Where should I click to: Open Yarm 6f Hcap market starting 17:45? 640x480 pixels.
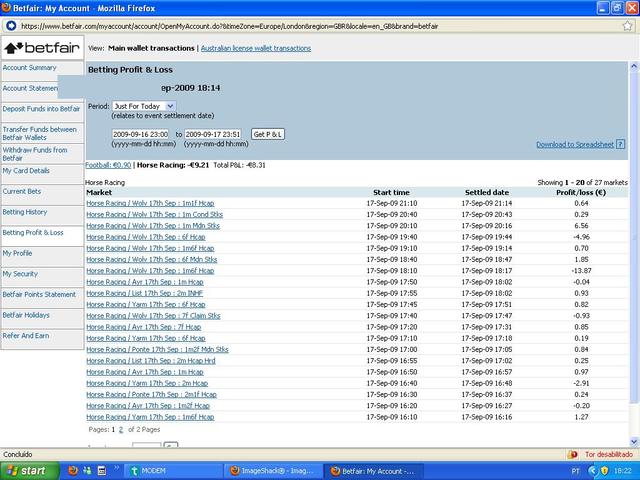[x=146, y=304]
